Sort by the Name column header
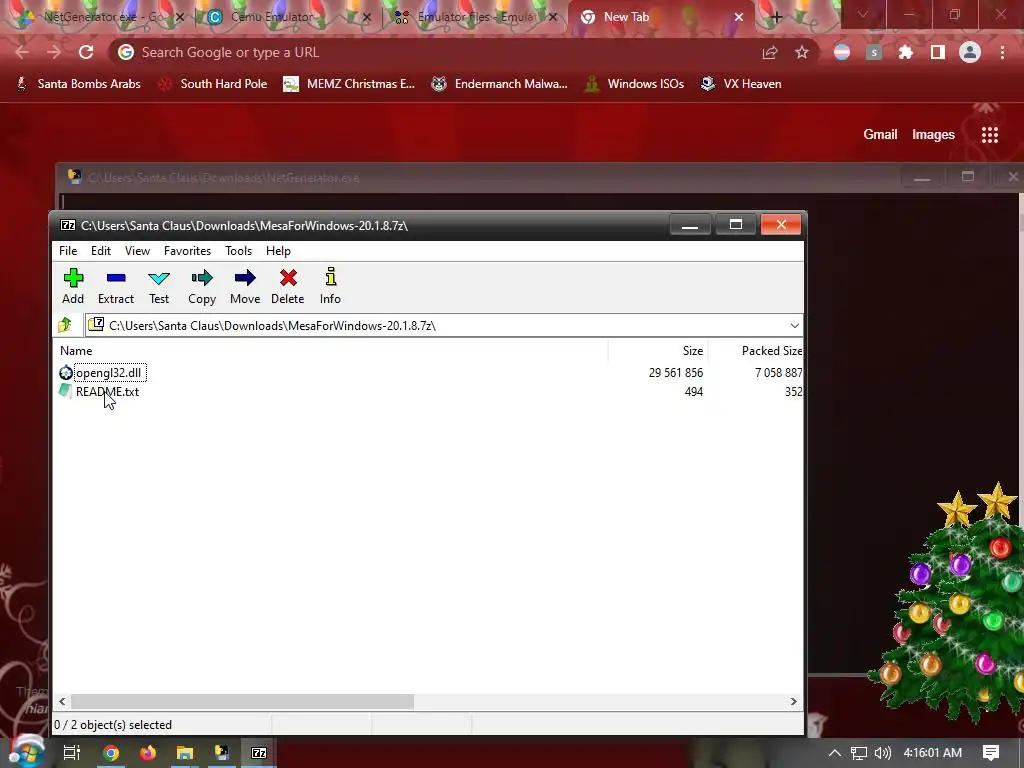 point(76,351)
